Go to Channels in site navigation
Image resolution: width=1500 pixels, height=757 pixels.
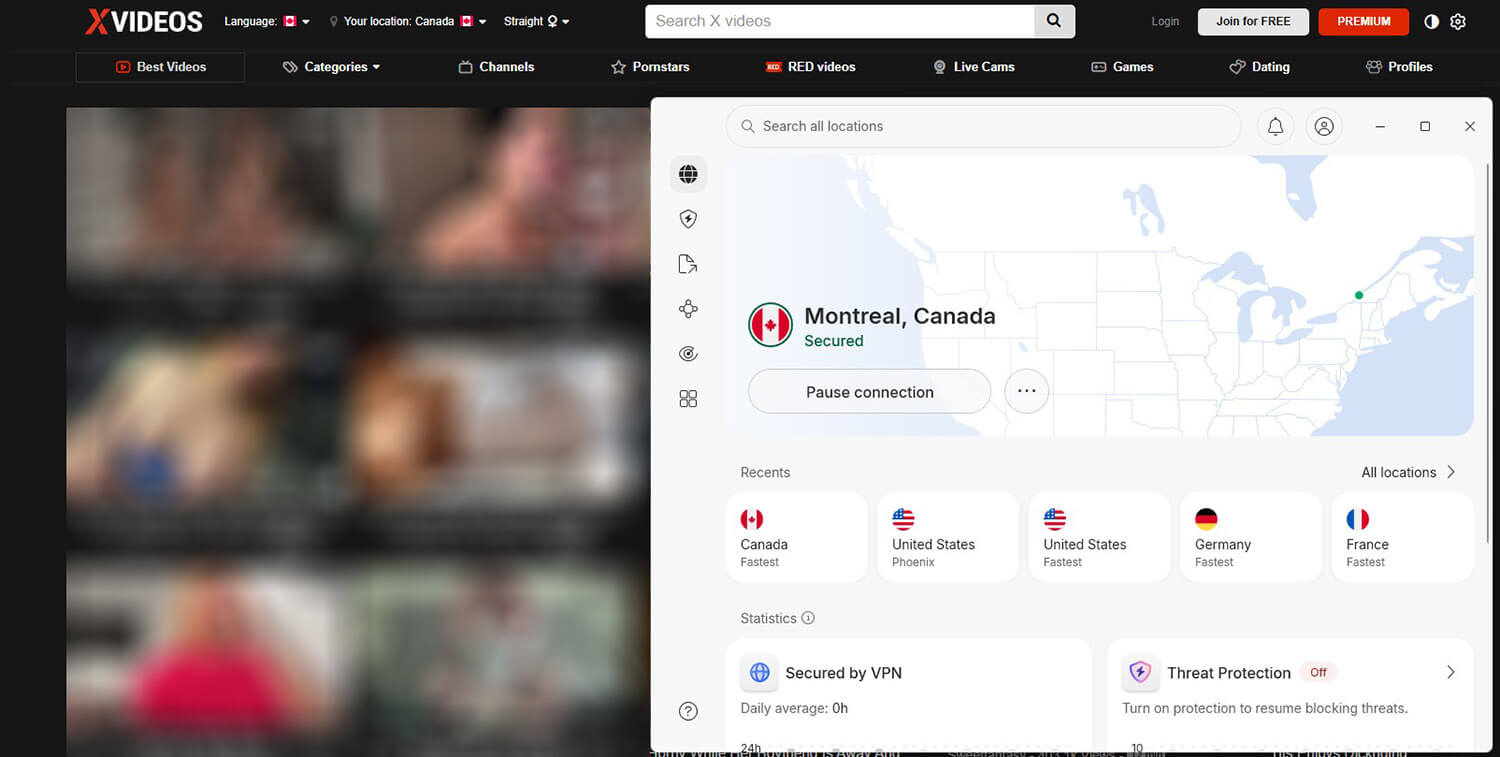point(496,67)
